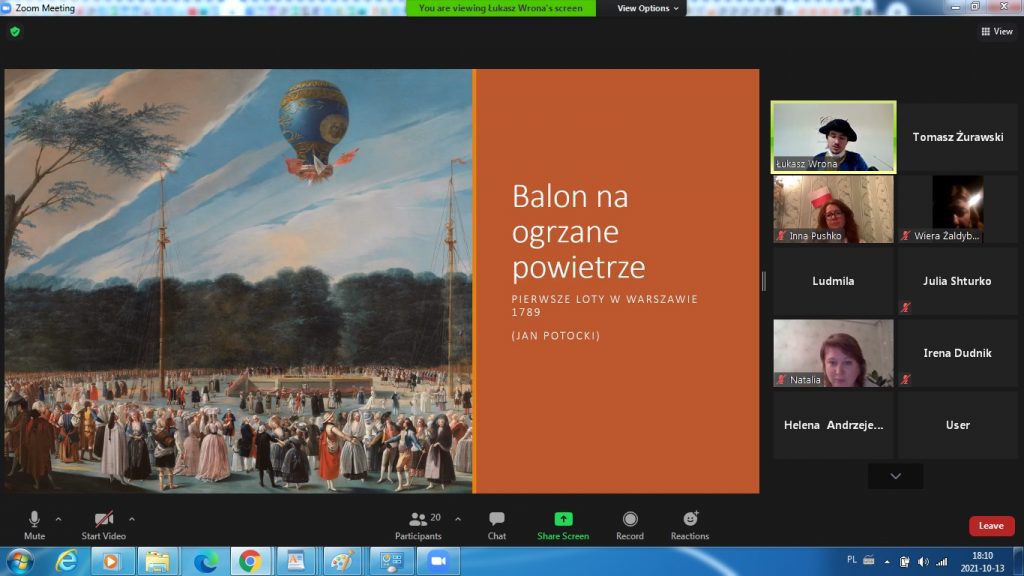Expand video options arrow next to Start Video
The height and width of the screenshot is (576, 1024).
pyautogui.click(x=132, y=519)
